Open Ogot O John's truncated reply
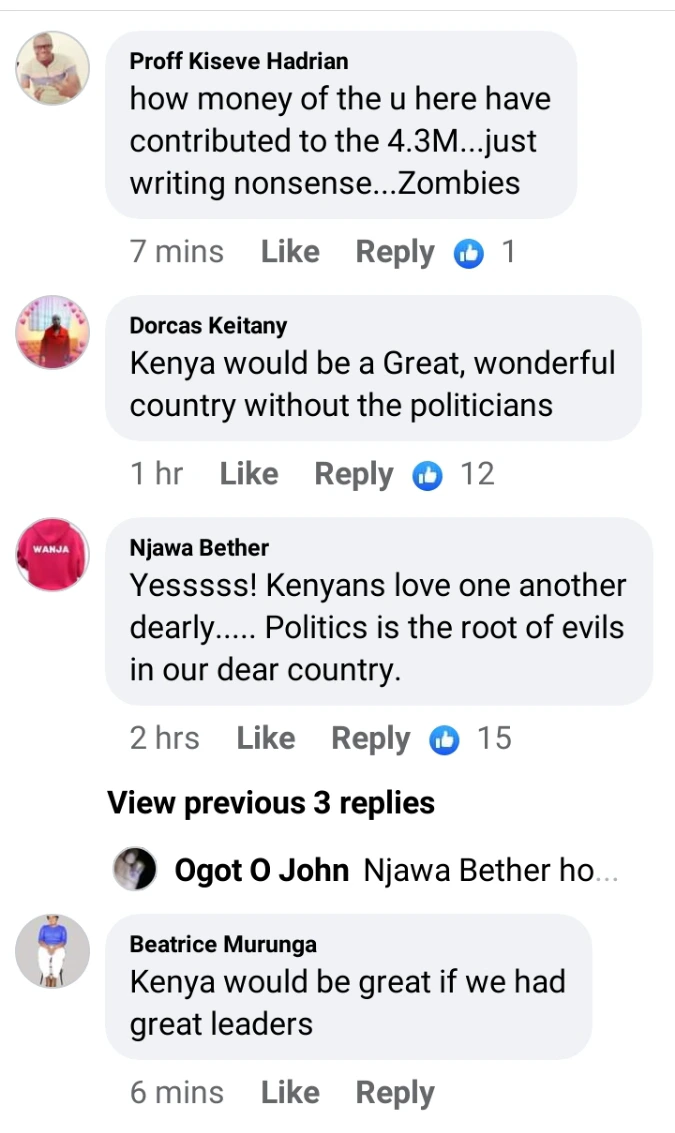This screenshot has width=675, height=1133. pos(491,870)
